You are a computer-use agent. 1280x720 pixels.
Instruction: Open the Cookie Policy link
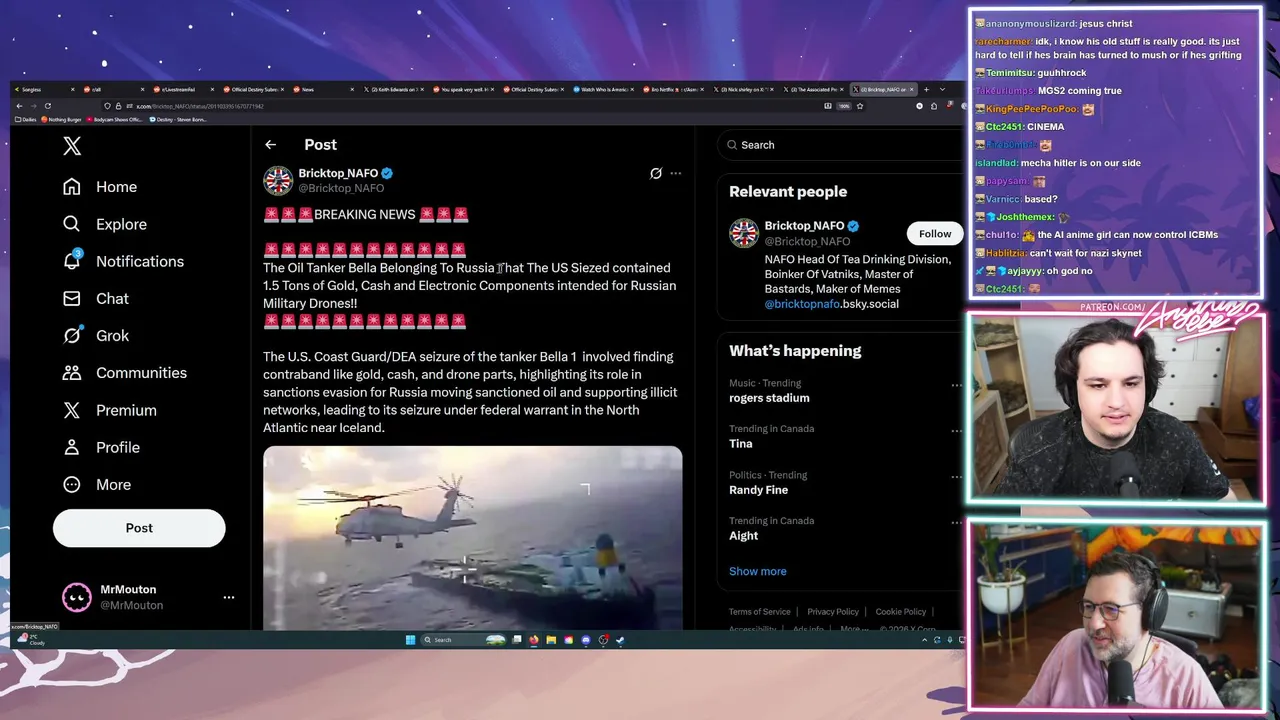click(x=901, y=612)
